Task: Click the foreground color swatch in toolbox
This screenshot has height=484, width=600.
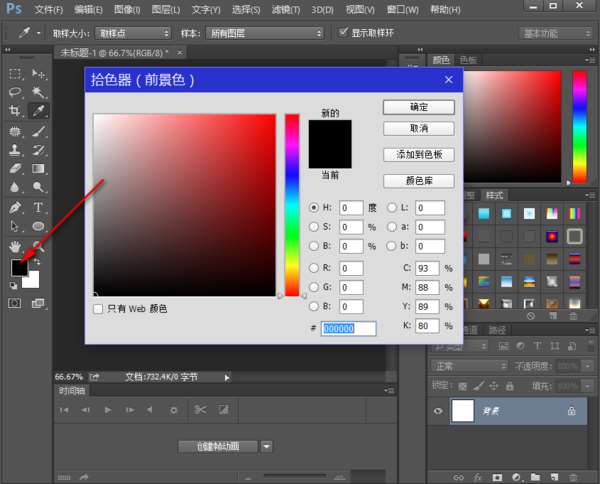Action: pyautogui.click(x=19, y=267)
